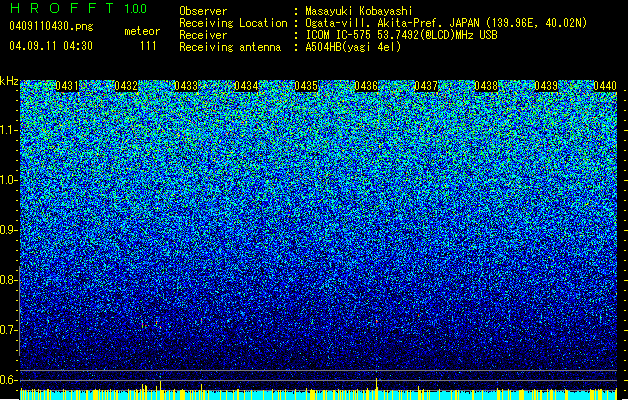629x400 pixels.
Task: Click the 0.9 kHz axis label
Action: click(x=9, y=230)
